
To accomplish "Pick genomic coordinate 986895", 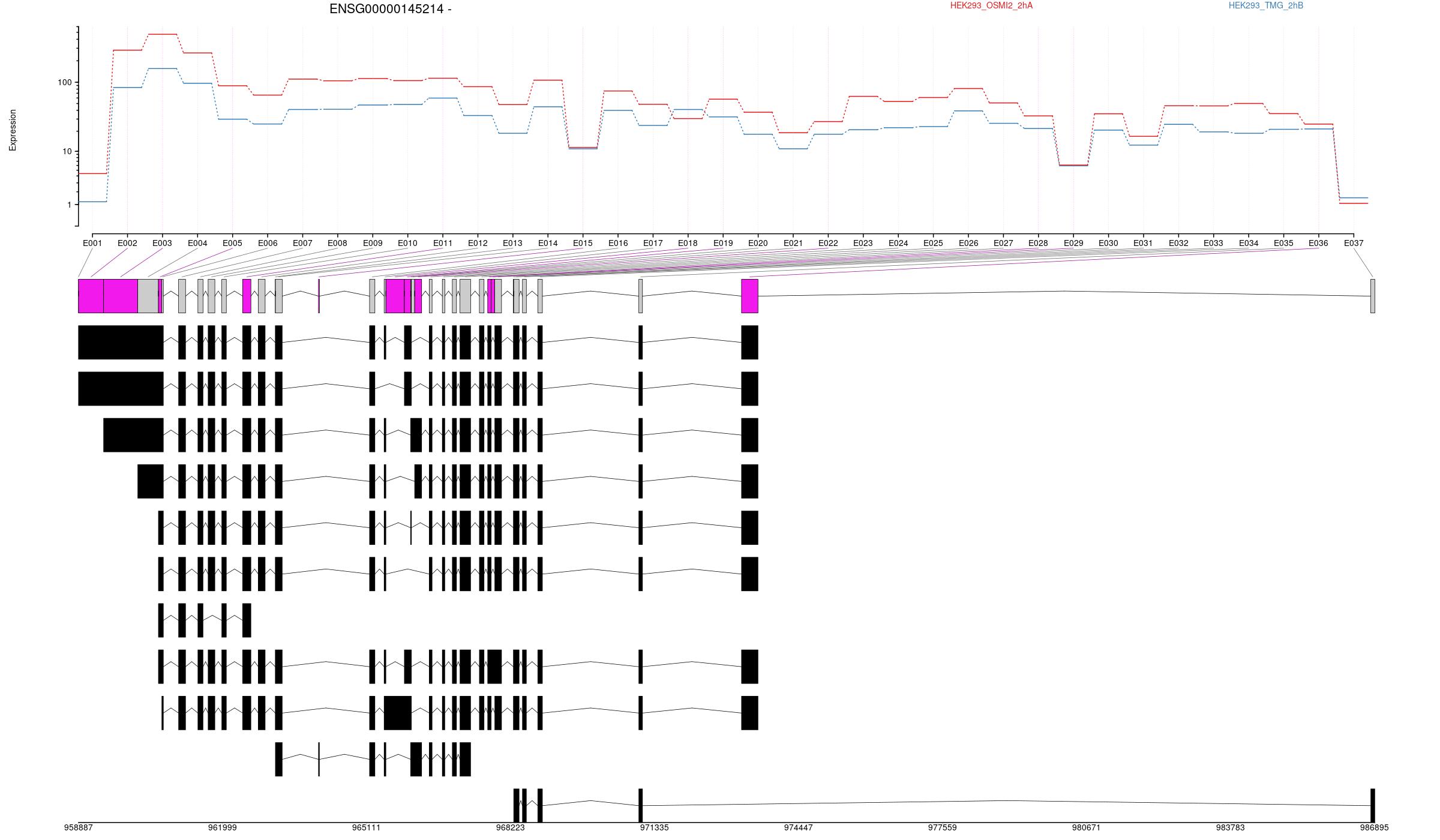I will pyautogui.click(x=1375, y=828).
